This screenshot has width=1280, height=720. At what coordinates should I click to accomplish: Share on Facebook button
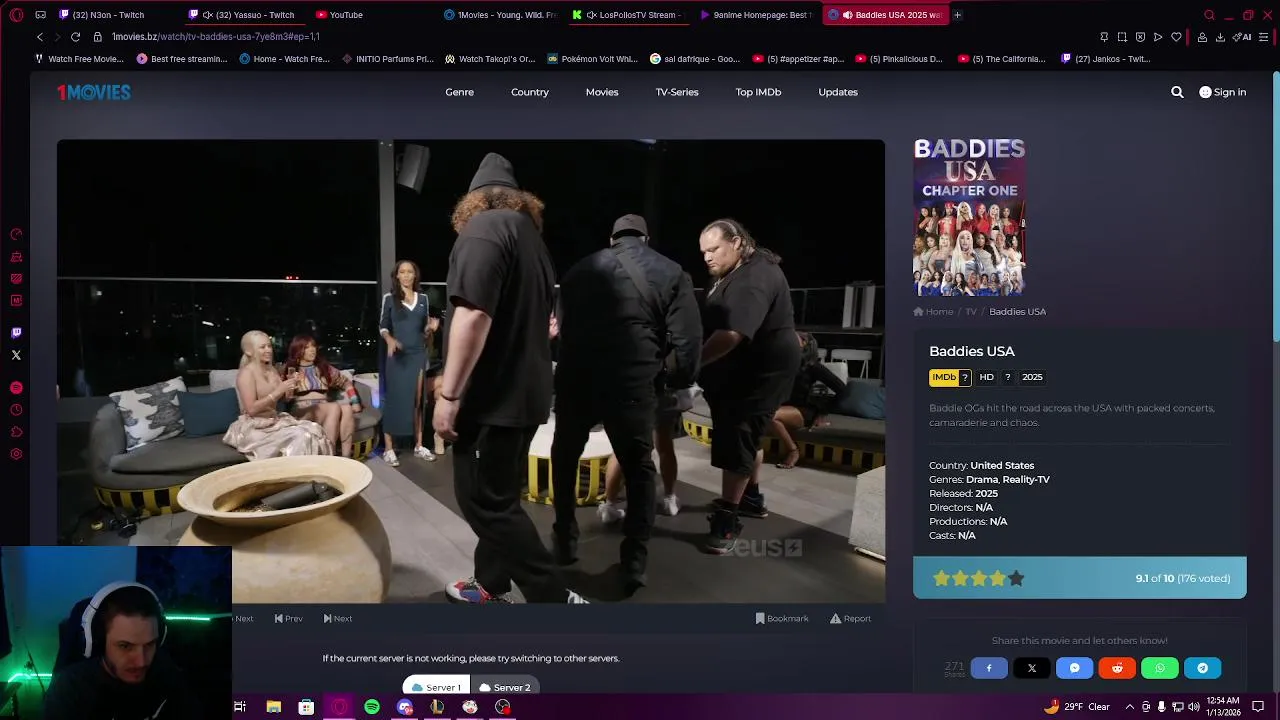989,668
